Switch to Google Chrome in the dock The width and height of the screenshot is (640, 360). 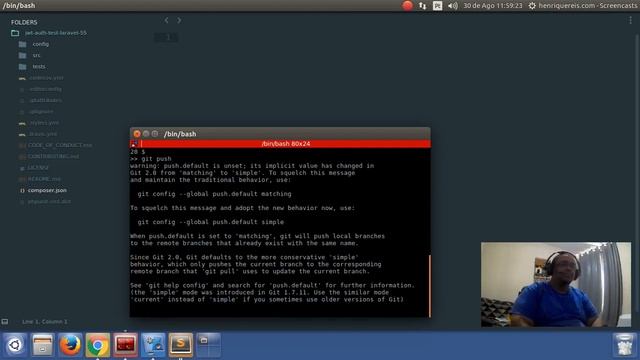tap(98, 345)
